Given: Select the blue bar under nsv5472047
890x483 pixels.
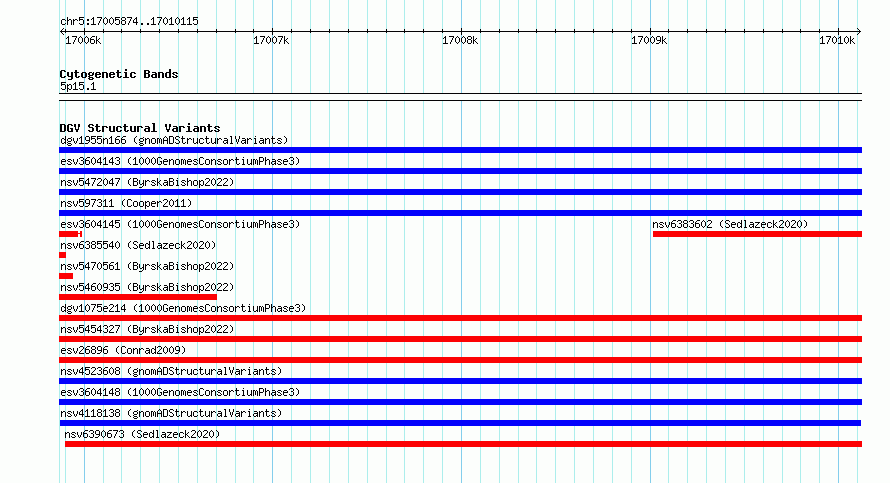Looking at the screenshot, I should [x=460, y=192].
